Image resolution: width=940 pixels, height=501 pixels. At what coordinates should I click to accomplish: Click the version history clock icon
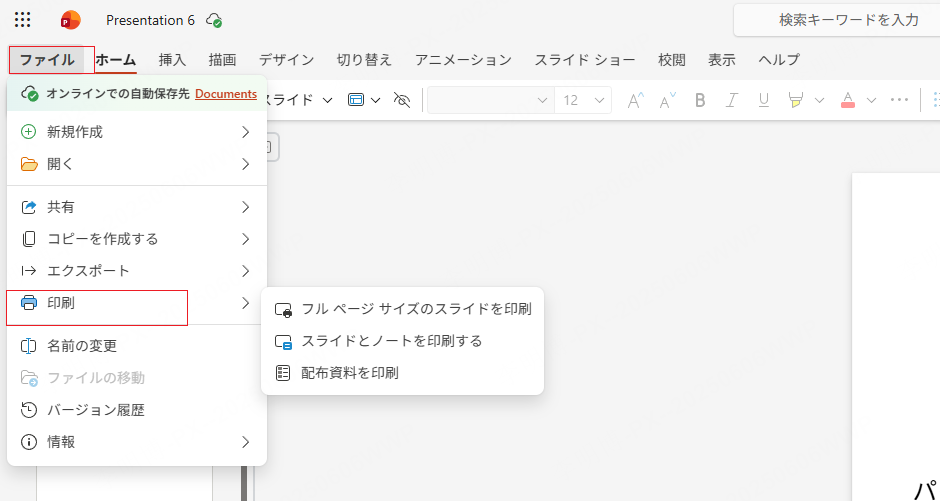(x=29, y=410)
